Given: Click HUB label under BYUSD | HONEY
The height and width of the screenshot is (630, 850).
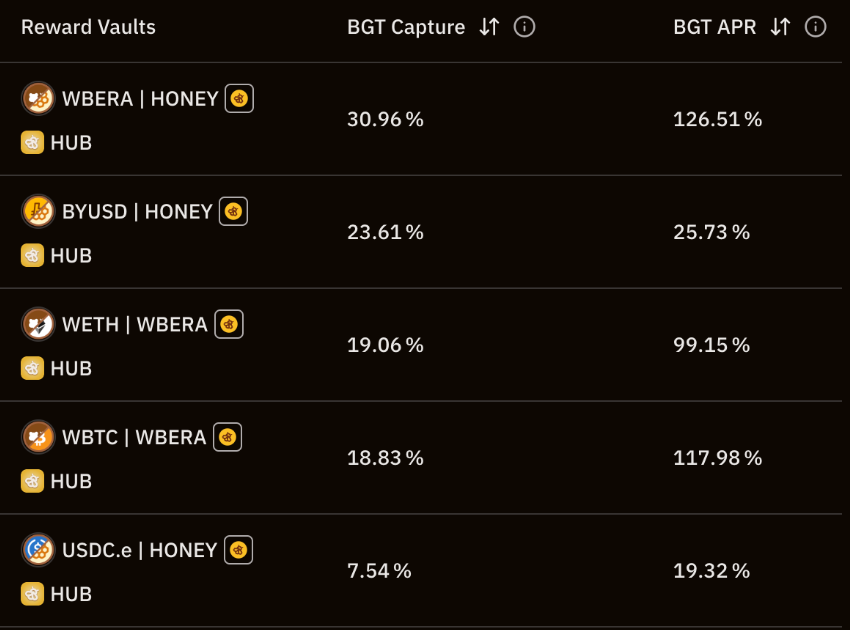Looking at the screenshot, I should pos(70,255).
